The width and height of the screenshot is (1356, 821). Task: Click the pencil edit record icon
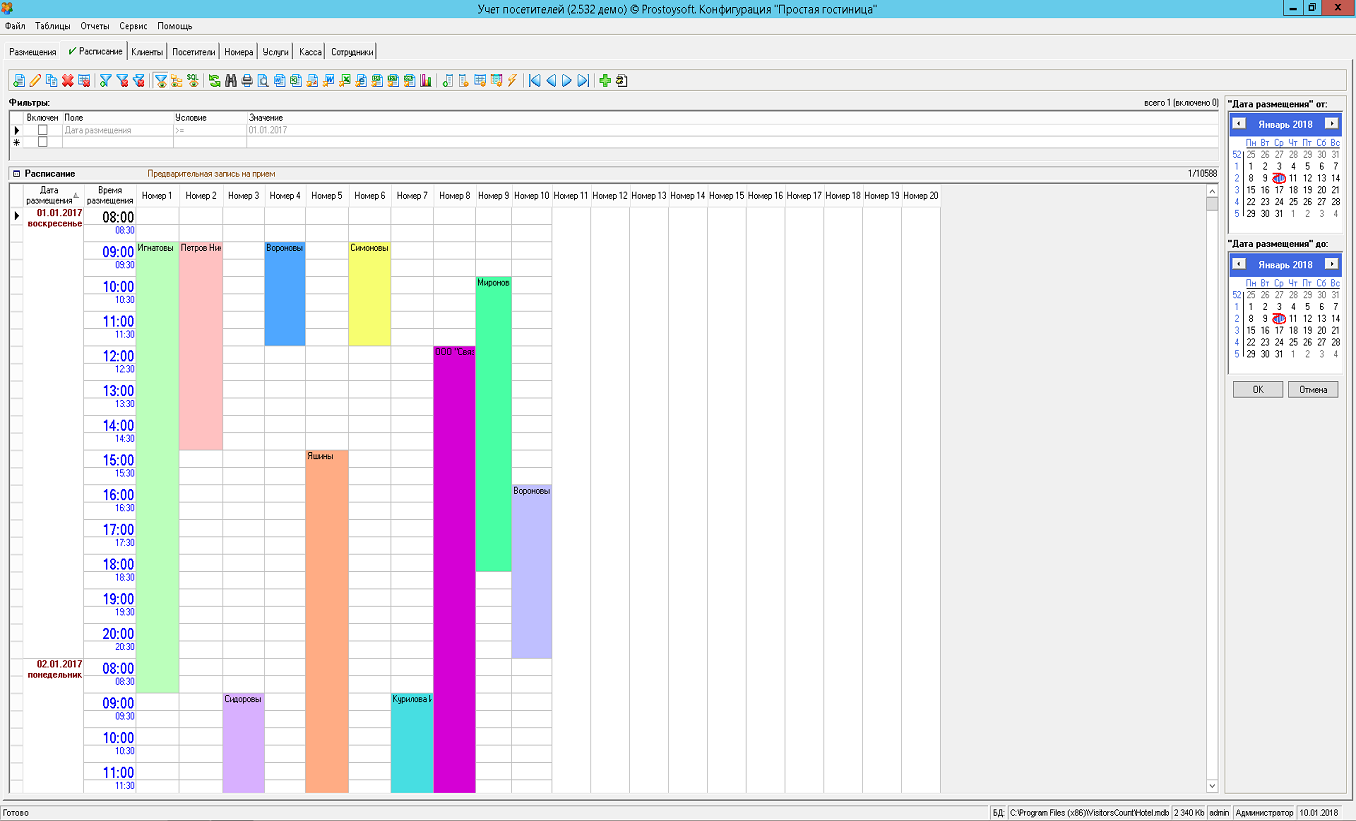(34, 80)
